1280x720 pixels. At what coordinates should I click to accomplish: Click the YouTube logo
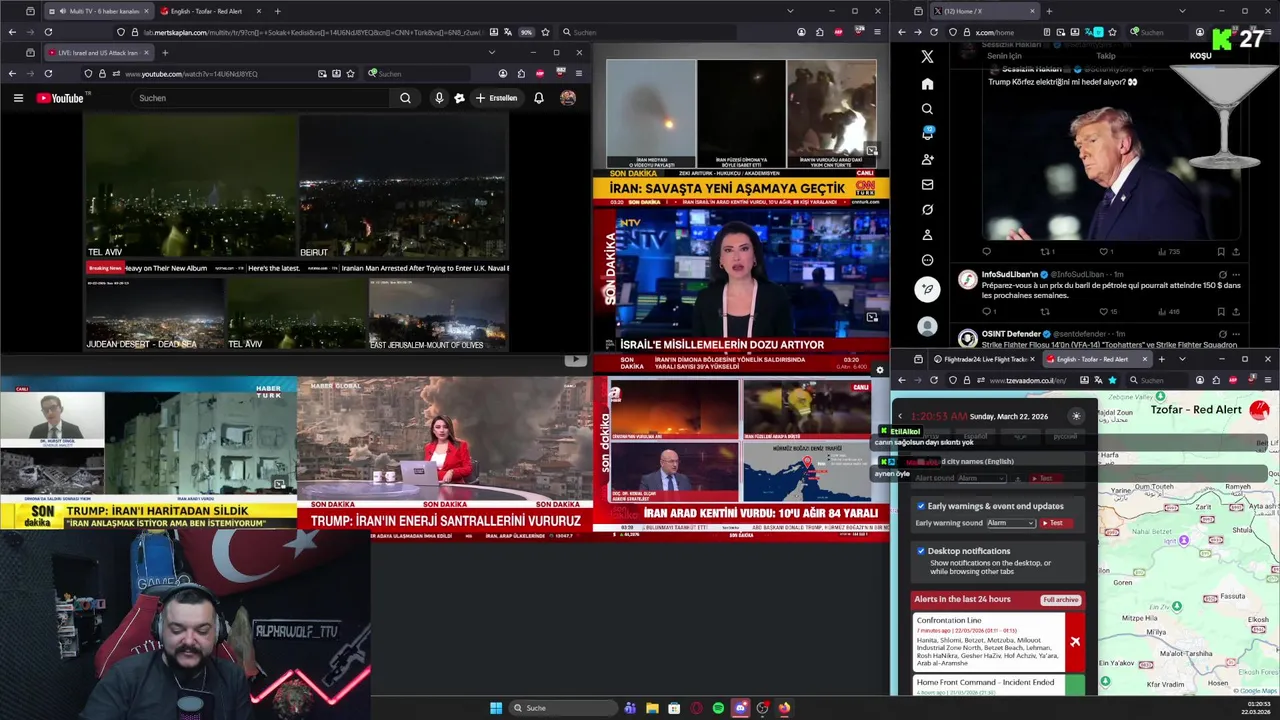tap(60, 98)
